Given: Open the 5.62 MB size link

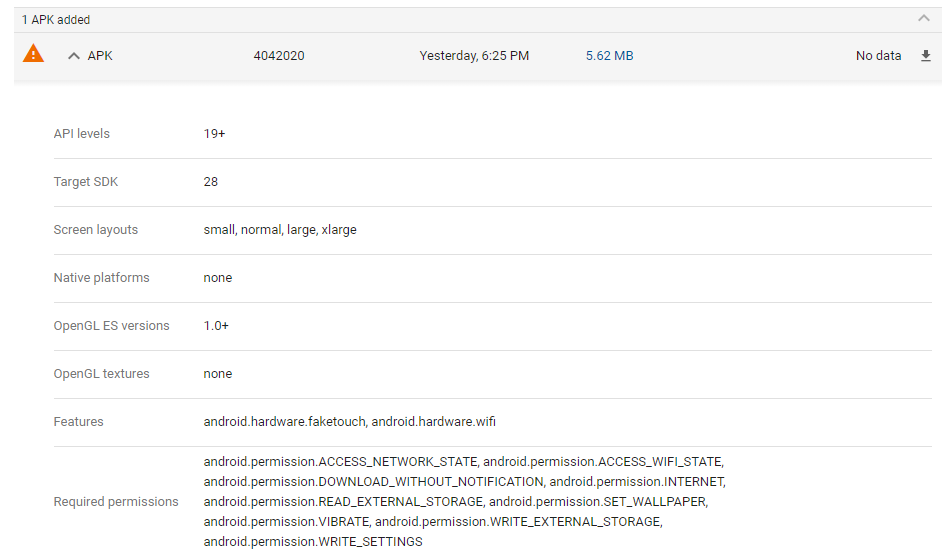Looking at the screenshot, I should [610, 56].
